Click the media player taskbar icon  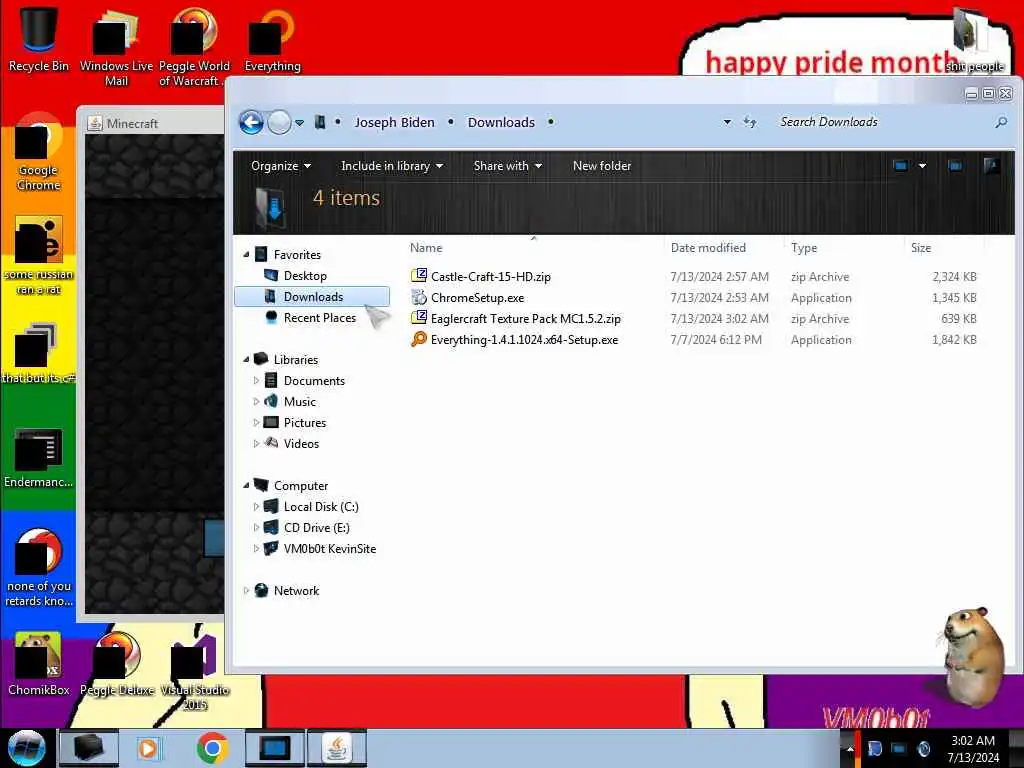148,748
